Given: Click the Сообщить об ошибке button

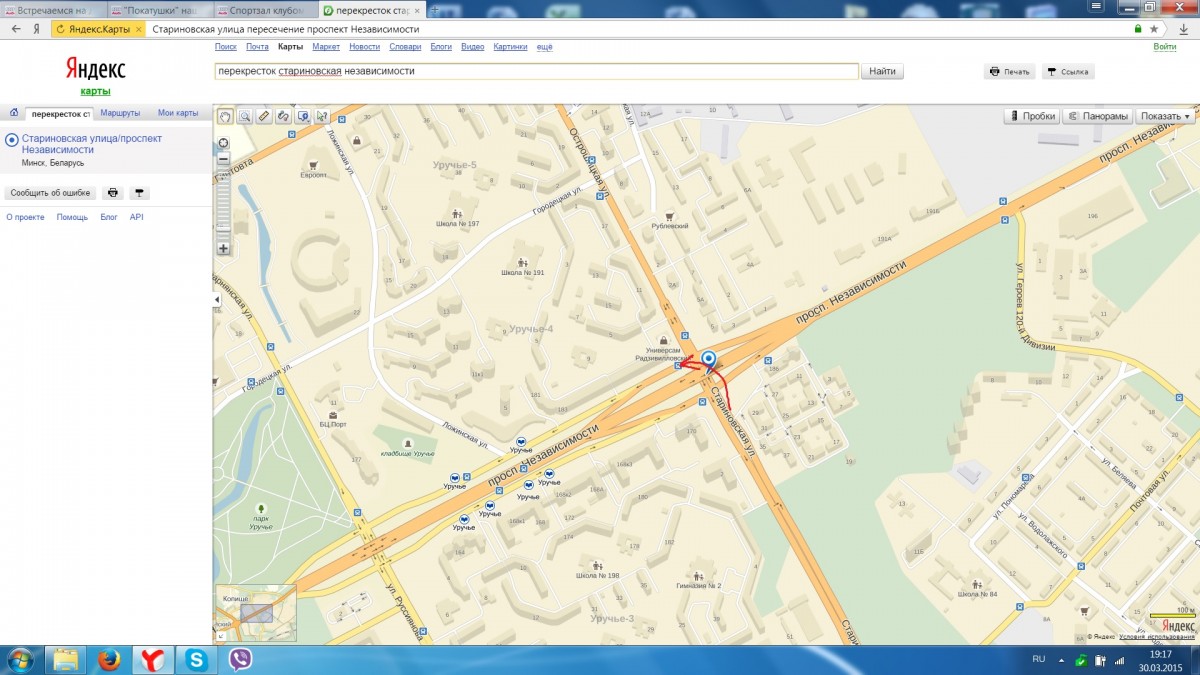Looking at the screenshot, I should click(51, 193).
